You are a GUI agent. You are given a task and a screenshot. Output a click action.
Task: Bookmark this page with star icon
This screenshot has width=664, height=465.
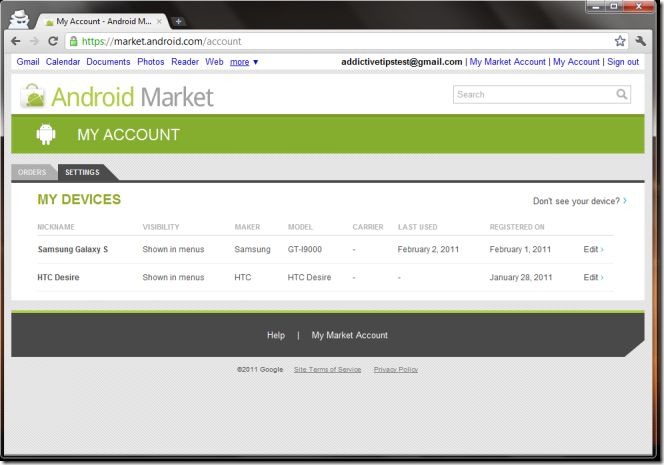(x=620, y=41)
